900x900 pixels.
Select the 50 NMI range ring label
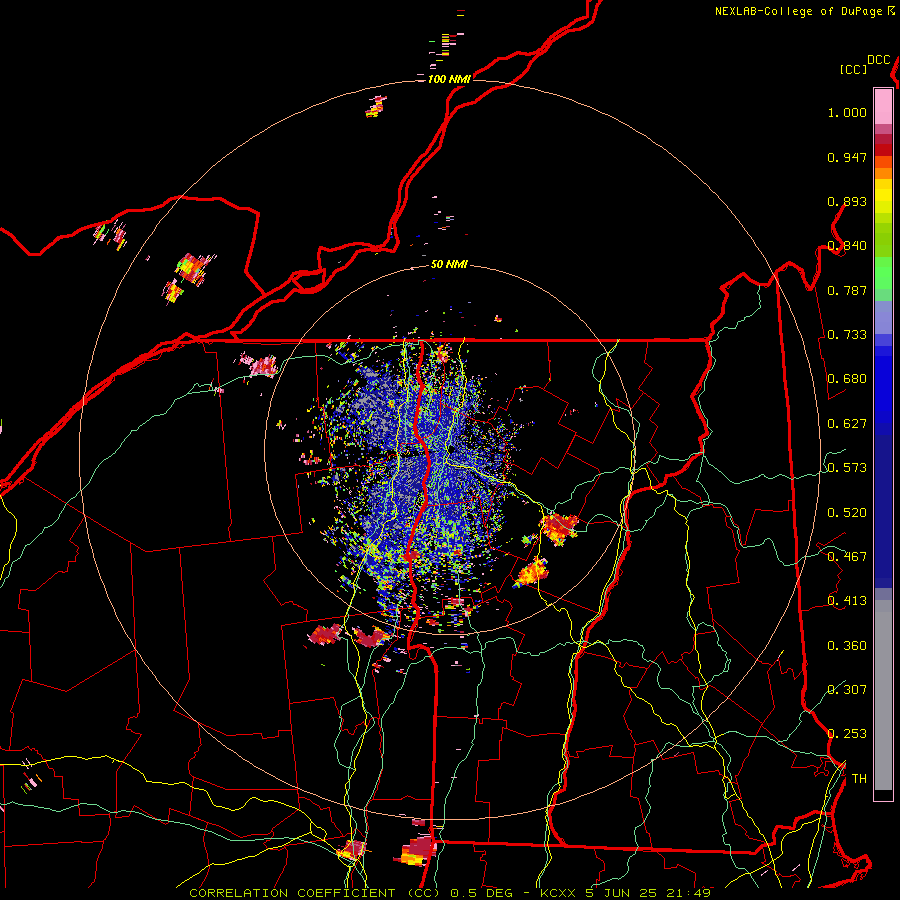[x=449, y=264]
